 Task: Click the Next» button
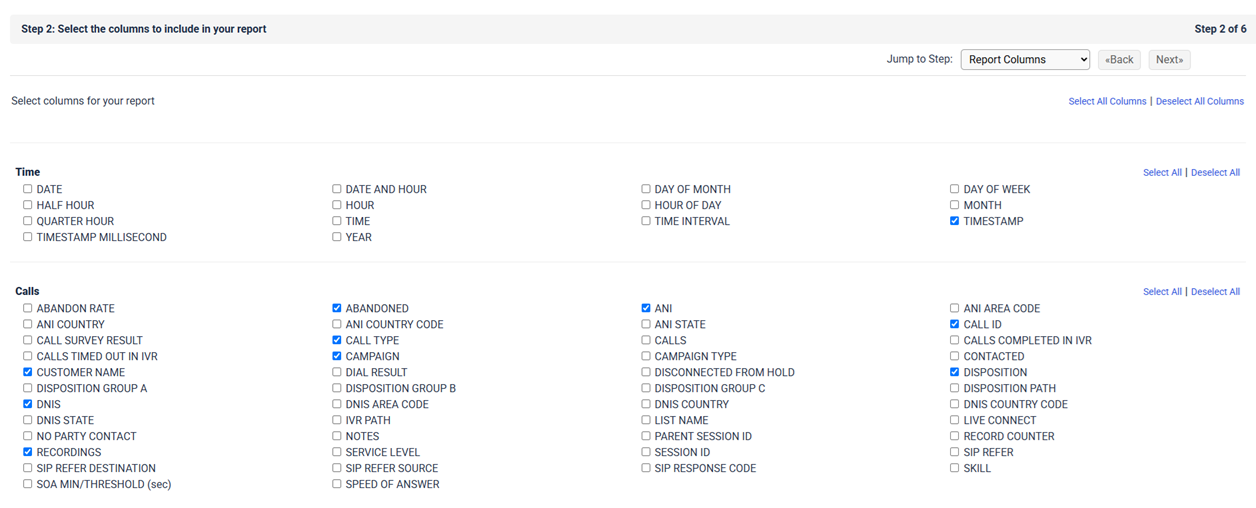[1169, 60]
